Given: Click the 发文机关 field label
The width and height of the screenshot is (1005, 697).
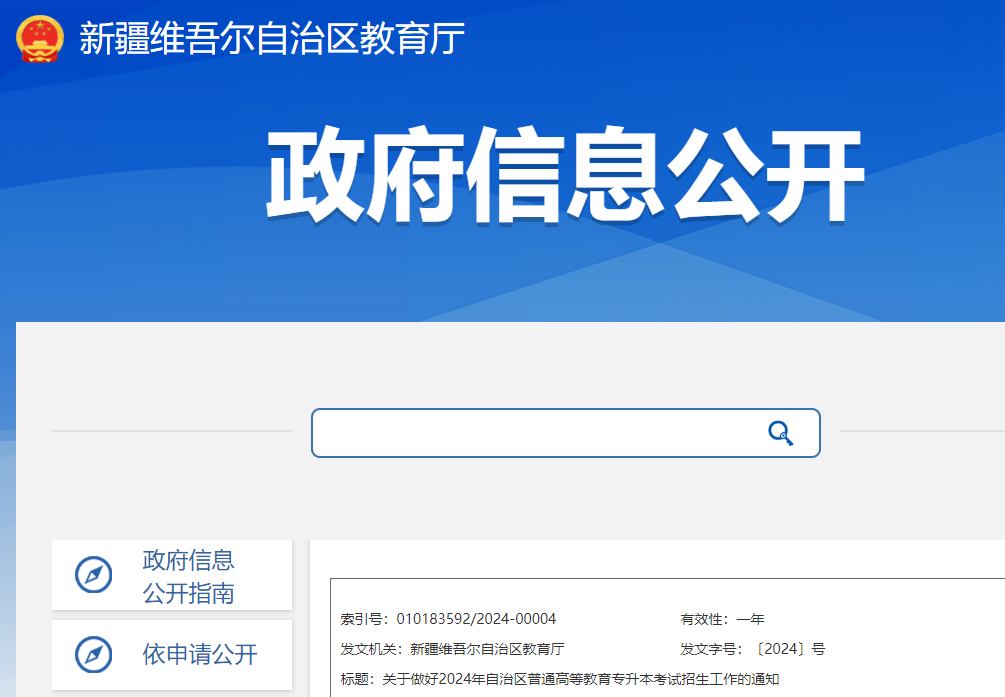Looking at the screenshot, I should 371,649.
